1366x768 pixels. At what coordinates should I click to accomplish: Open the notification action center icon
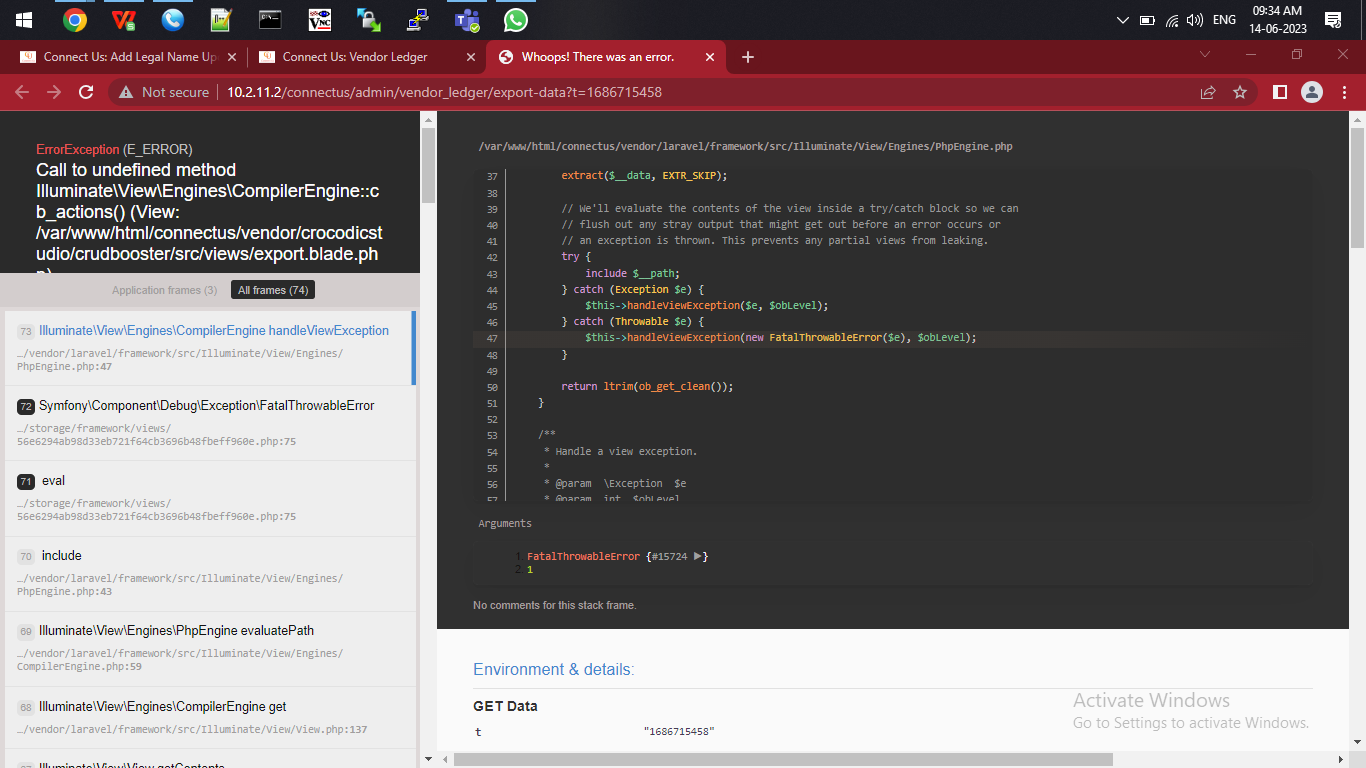(x=1332, y=20)
